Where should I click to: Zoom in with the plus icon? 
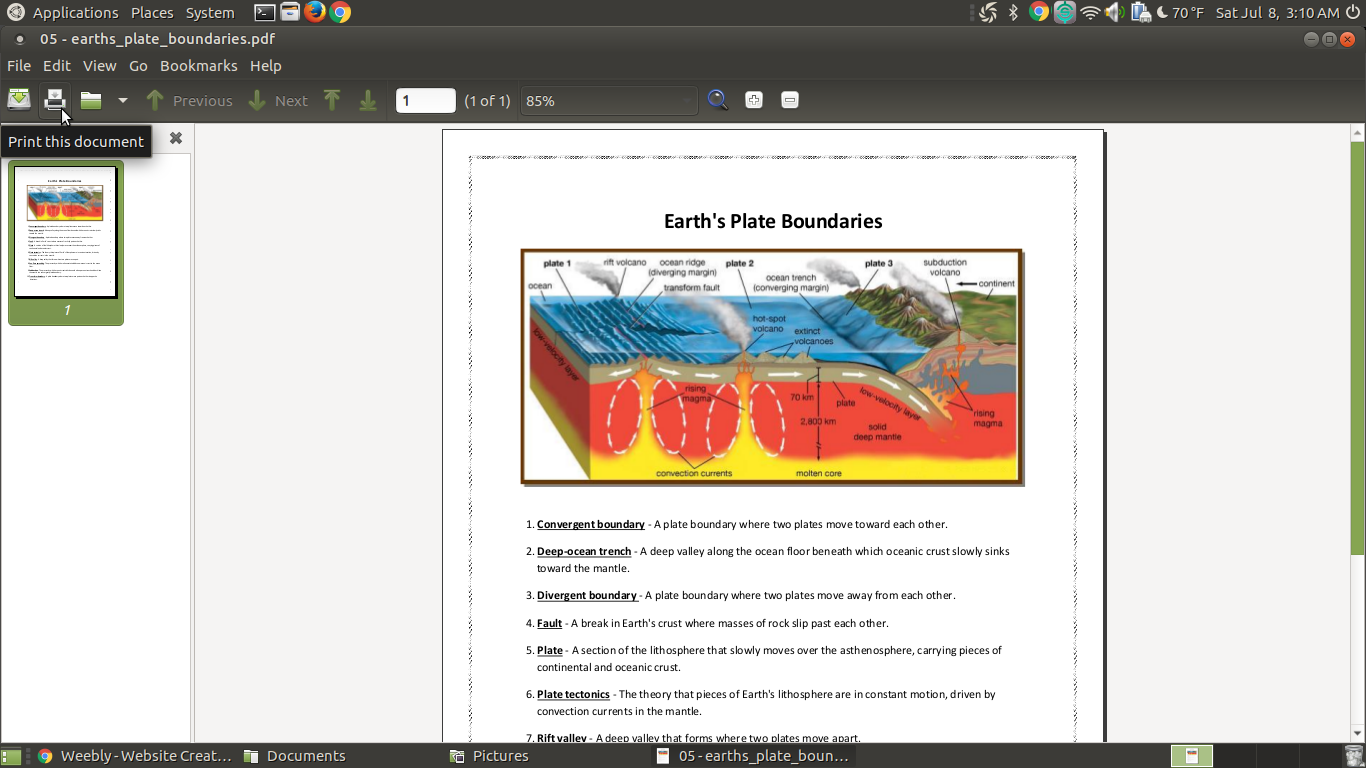pyautogui.click(x=754, y=100)
